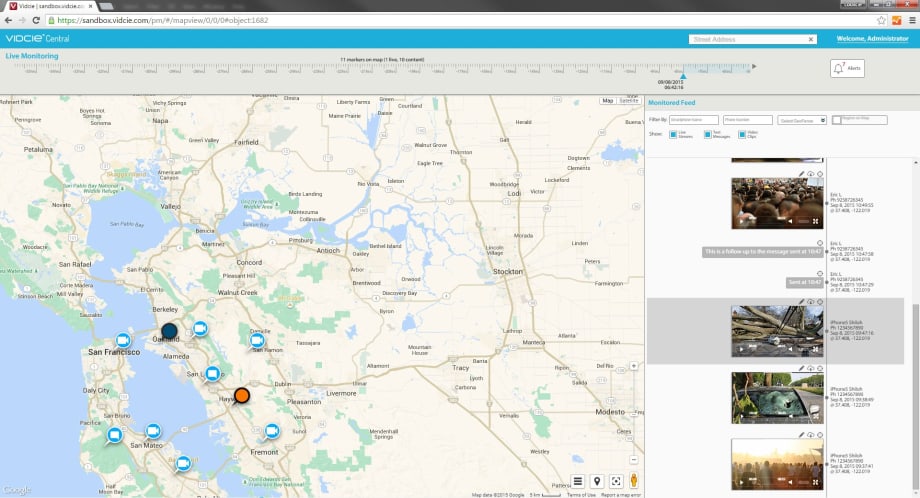
Task: Click the map location pin tool
Action: pyautogui.click(x=597, y=481)
